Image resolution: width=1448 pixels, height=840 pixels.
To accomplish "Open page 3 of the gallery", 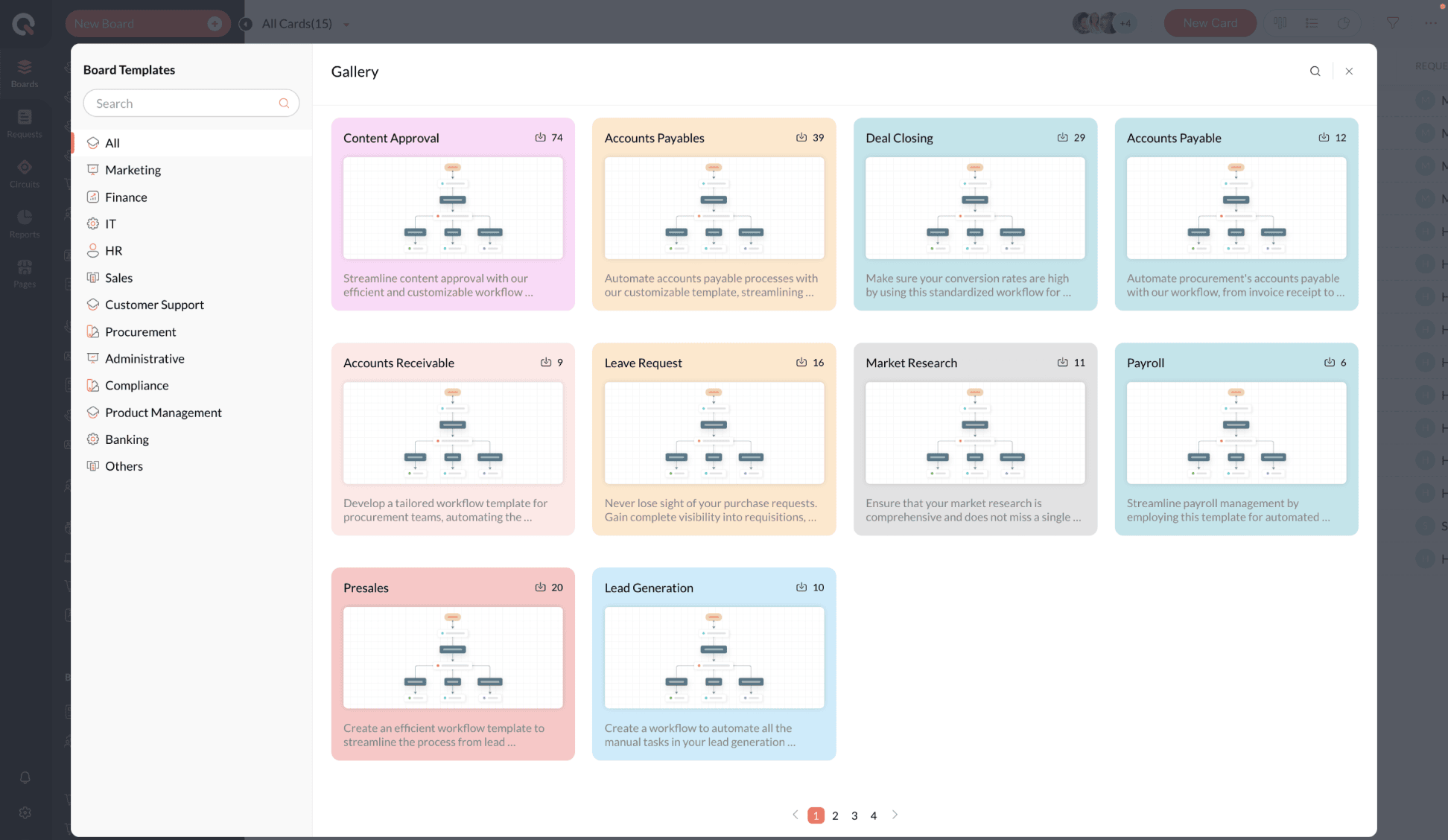I will [x=854, y=815].
